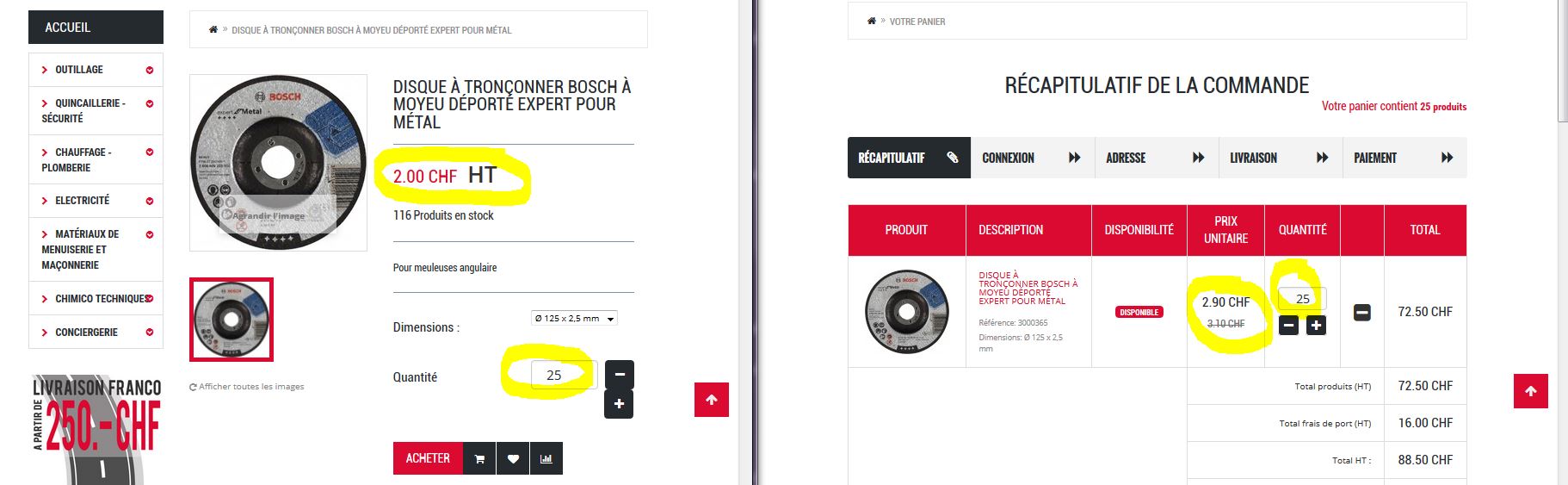Click the ACHETER buy button
Image resolution: width=1568 pixels, height=485 pixels.
[x=428, y=458]
